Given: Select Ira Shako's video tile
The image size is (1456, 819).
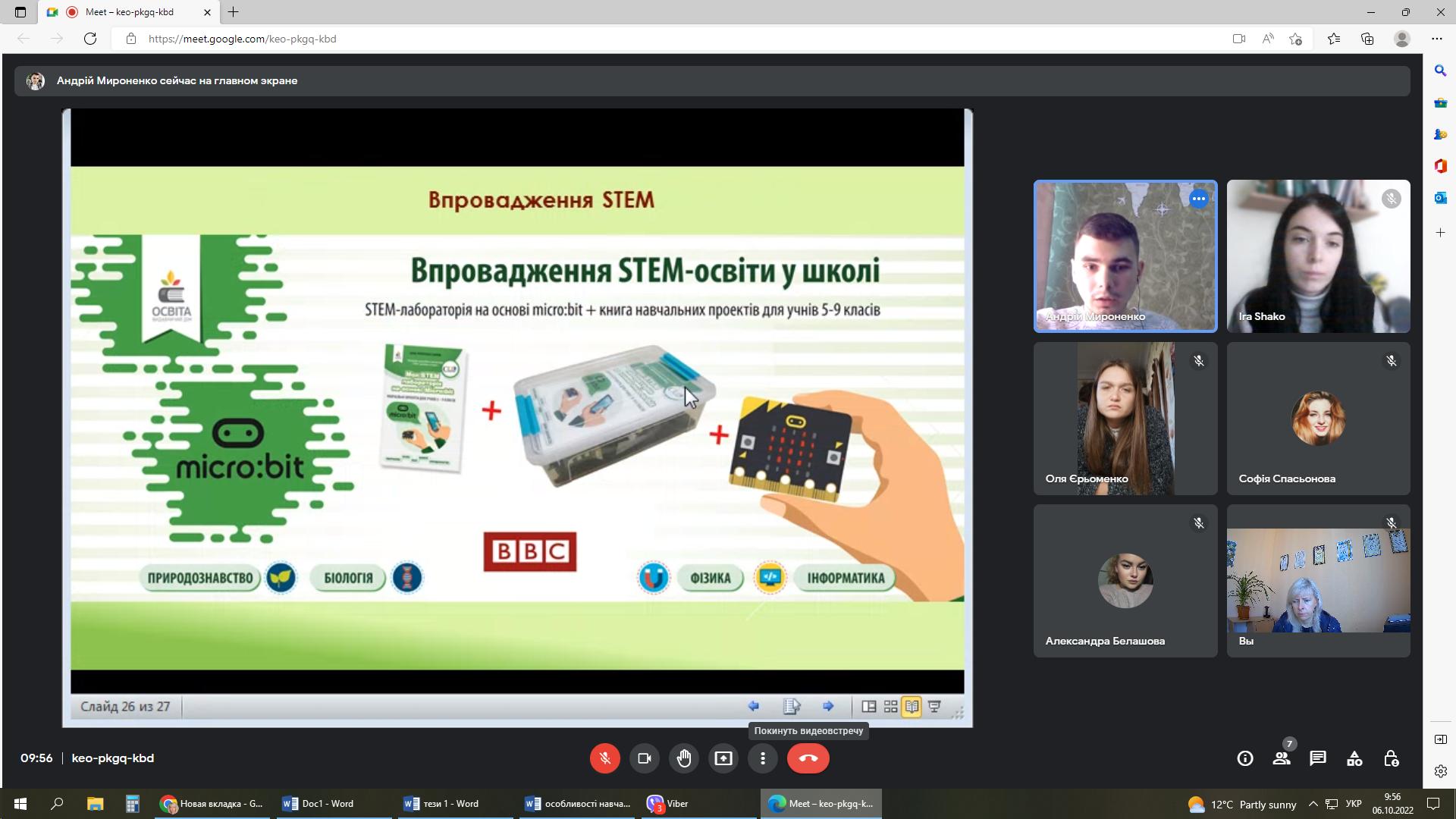Looking at the screenshot, I should (1318, 256).
